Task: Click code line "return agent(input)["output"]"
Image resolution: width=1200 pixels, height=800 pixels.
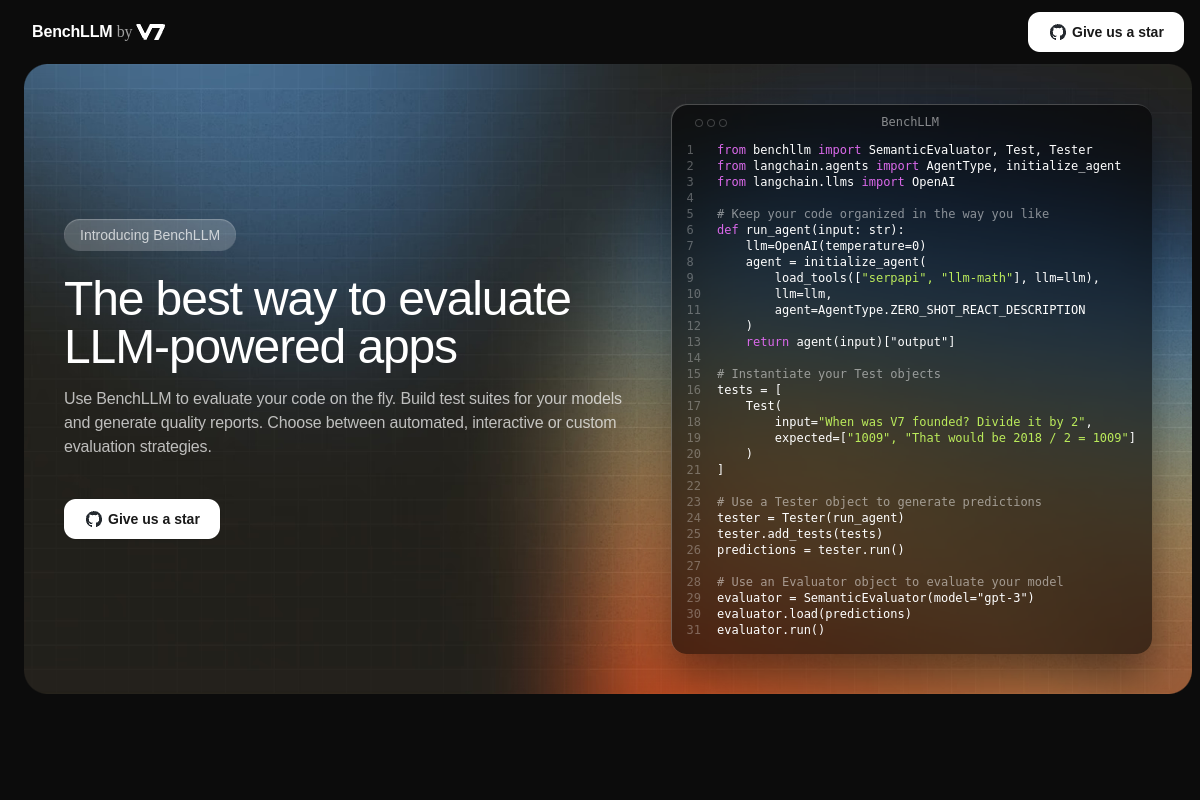Action: [851, 342]
